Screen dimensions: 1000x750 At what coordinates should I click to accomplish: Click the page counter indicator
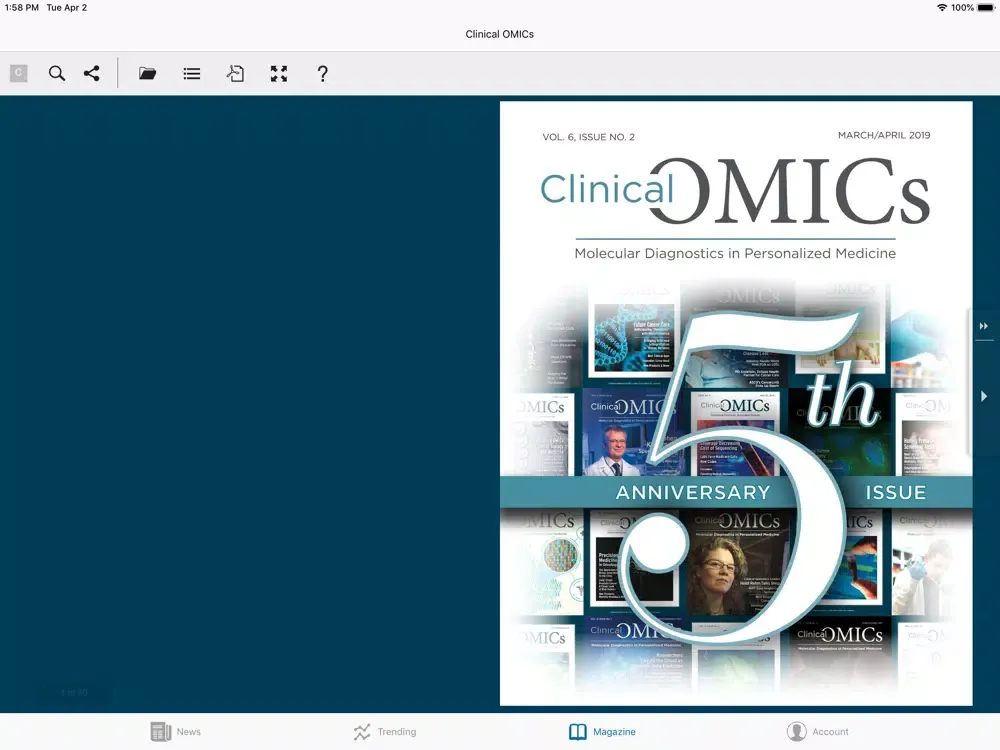coord(74,692)
